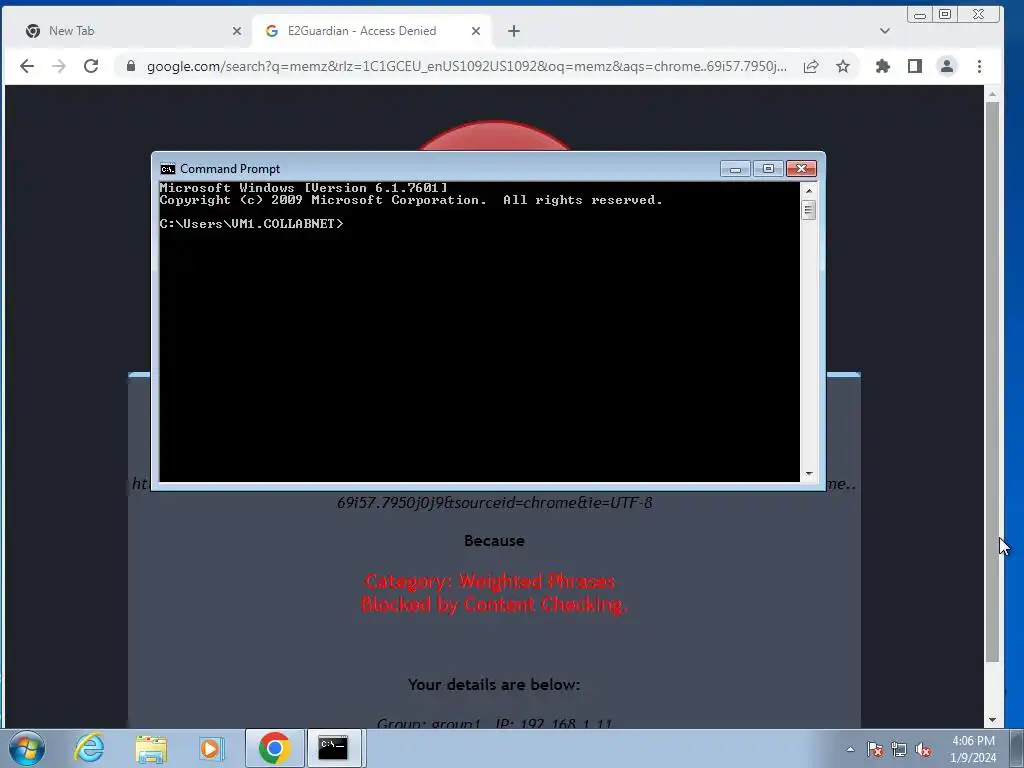This screenshot has width=1024, height=768.
Task: Click the Chrome page scrollbar up arrow
Action: tap(992, 94)
